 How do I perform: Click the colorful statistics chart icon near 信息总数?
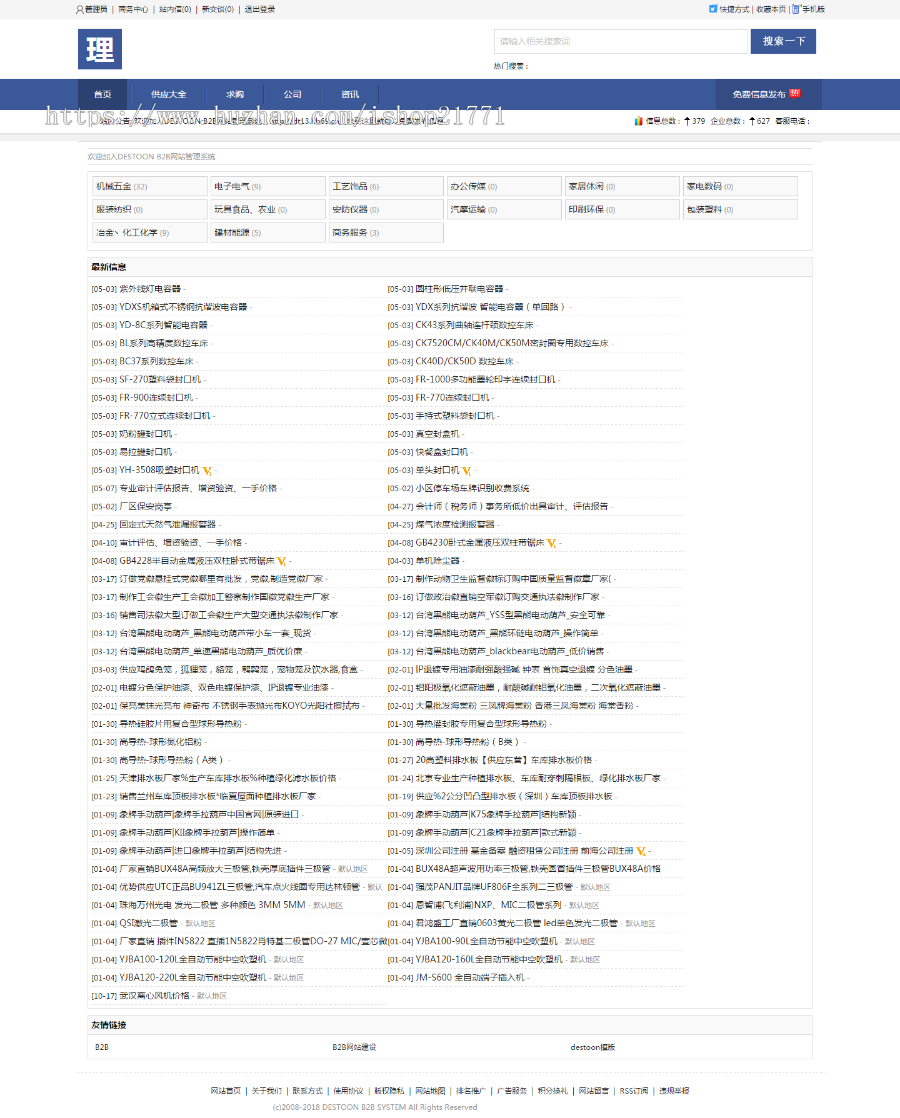[x=639, y=121]
